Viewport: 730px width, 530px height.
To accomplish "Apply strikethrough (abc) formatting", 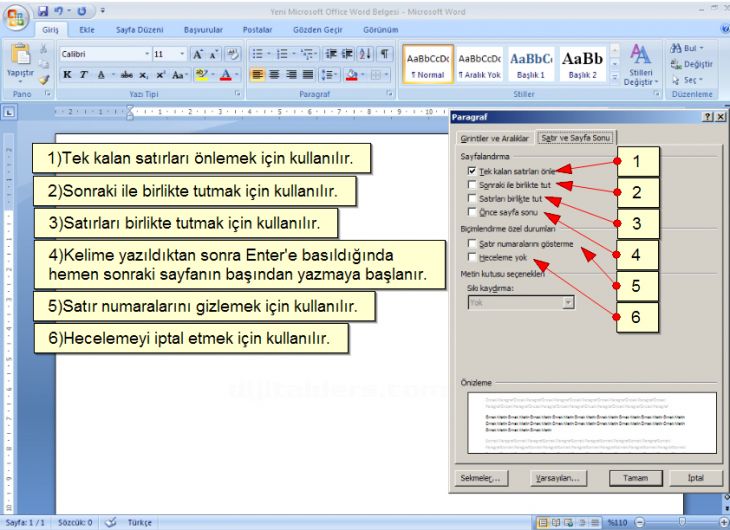I will coord(127,75).
